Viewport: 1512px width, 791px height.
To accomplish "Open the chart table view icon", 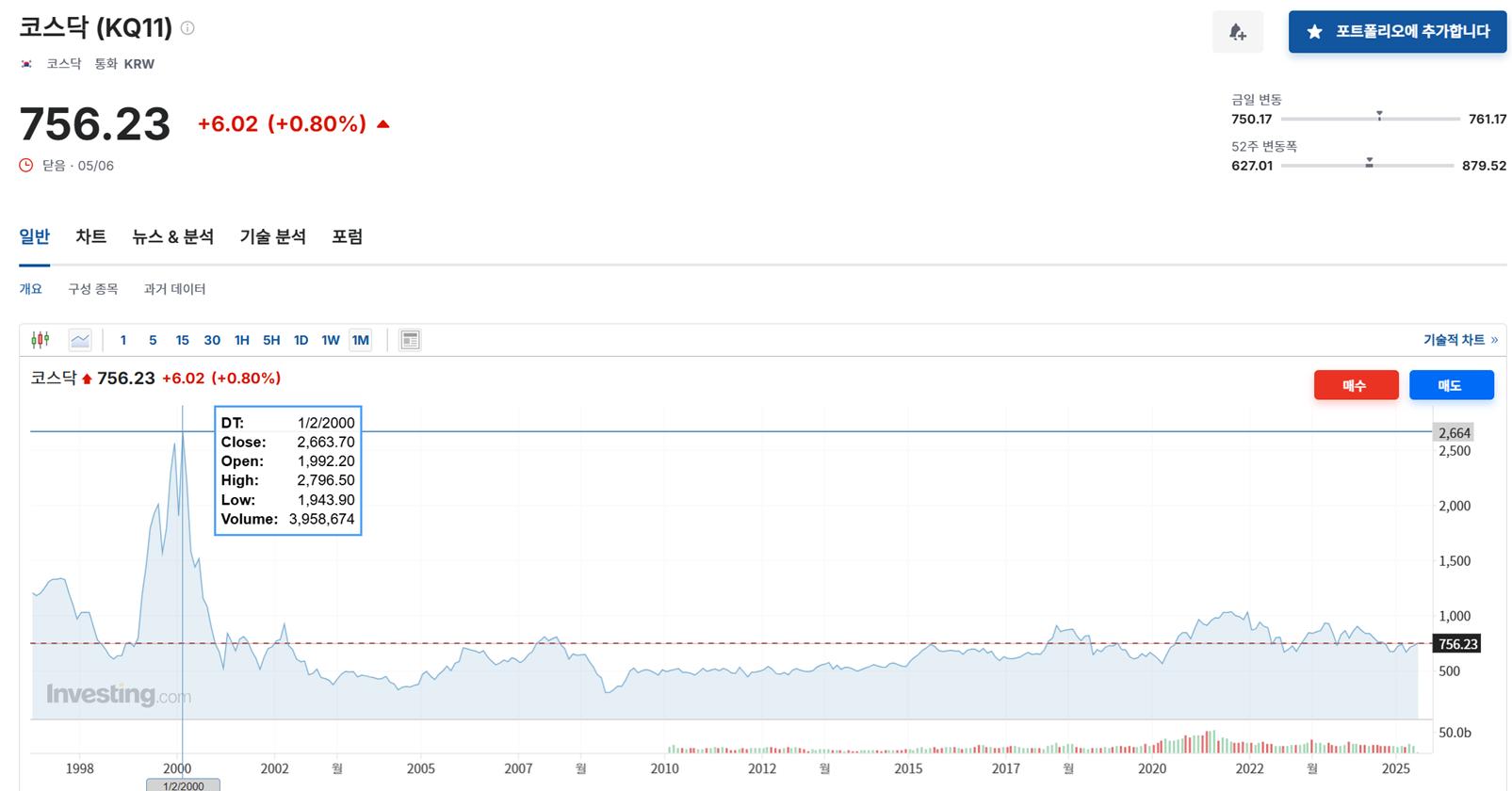I will tap(410, 340).
